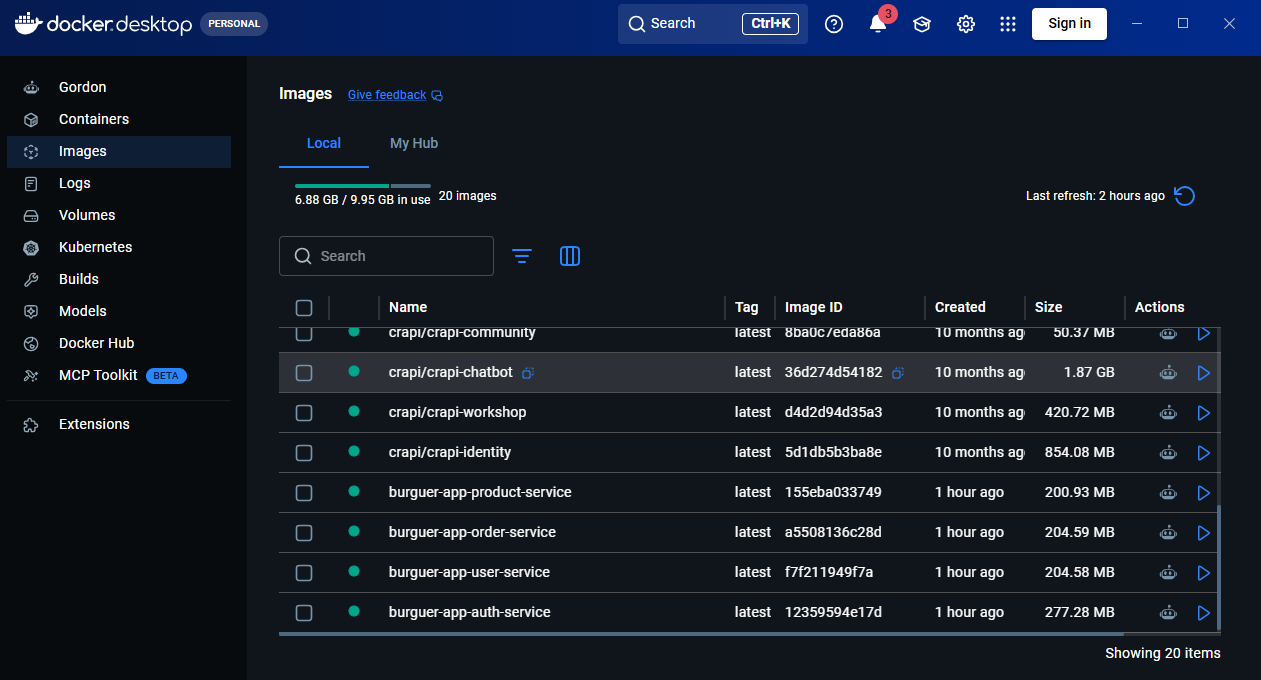Run the crapi/crapi-workshop image
The image size is (1261, 680).
(1204, 413)
